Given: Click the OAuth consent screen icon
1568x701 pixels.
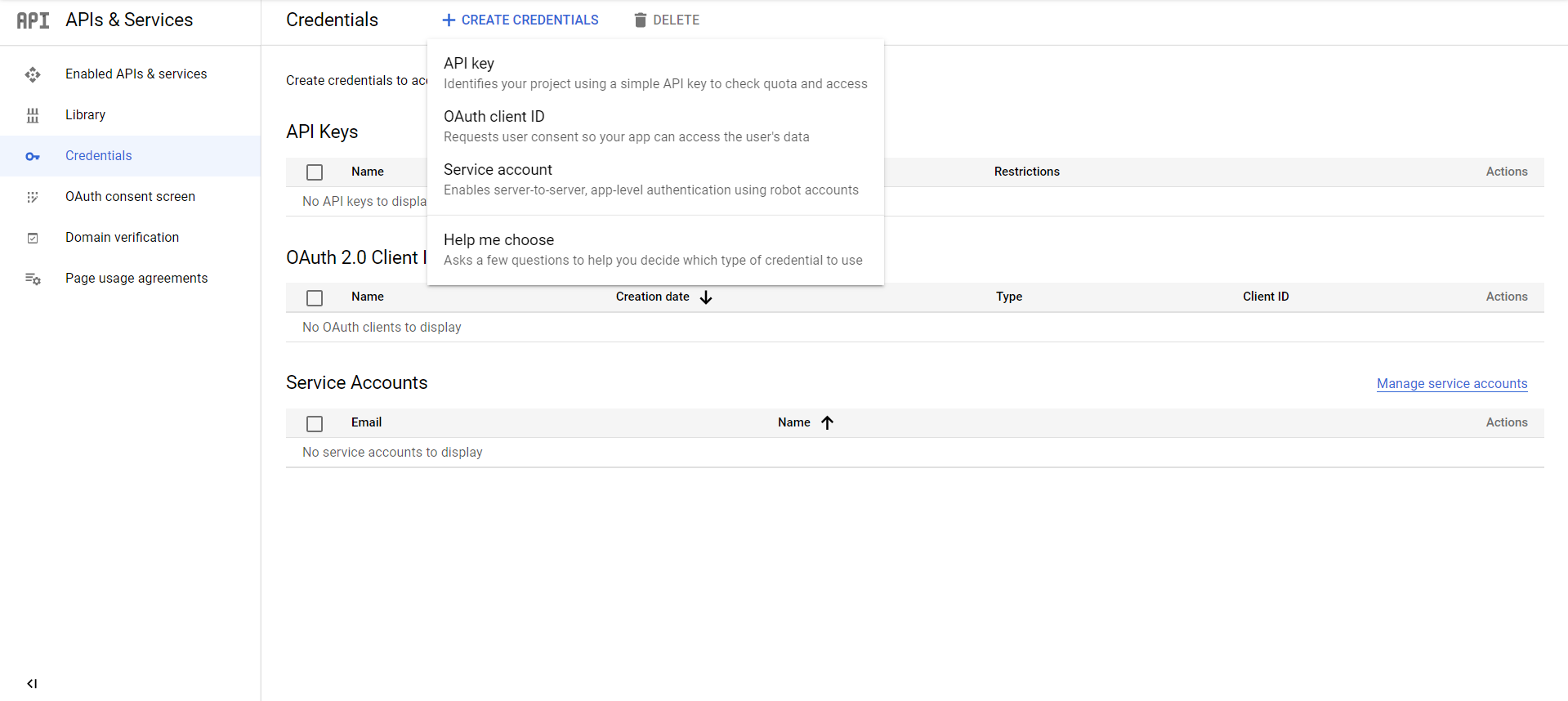Looking at the screenshot, I should tap(33, 197).
